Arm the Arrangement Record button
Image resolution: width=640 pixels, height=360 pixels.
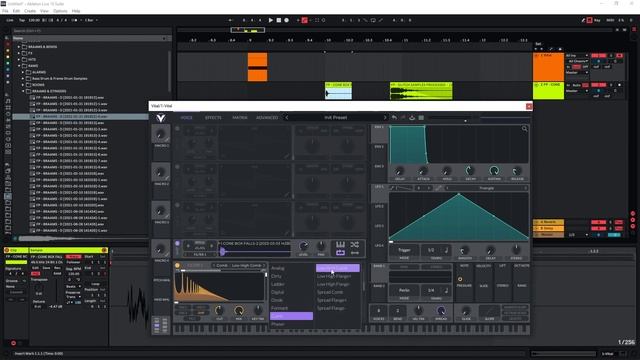tap(287, 20)
